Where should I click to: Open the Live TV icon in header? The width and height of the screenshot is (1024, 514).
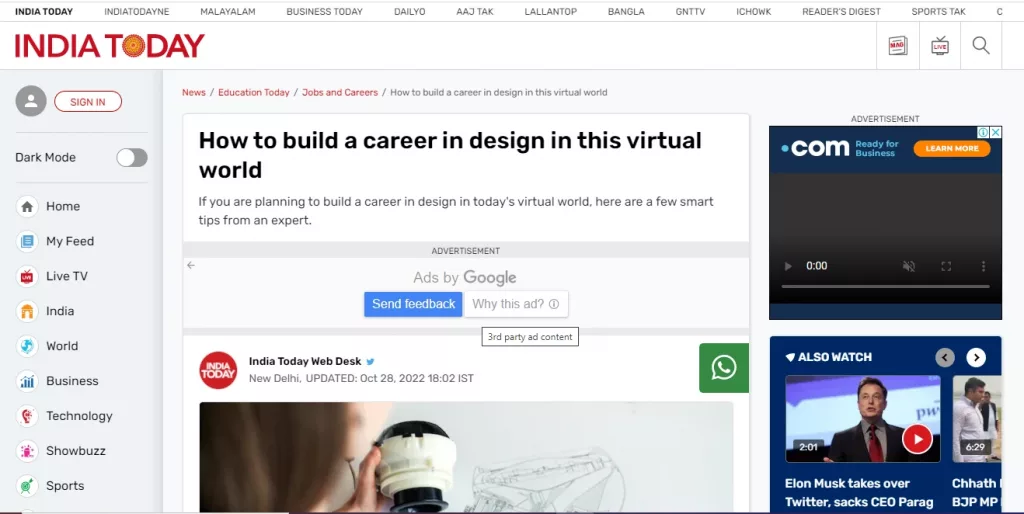click(940, 46)
